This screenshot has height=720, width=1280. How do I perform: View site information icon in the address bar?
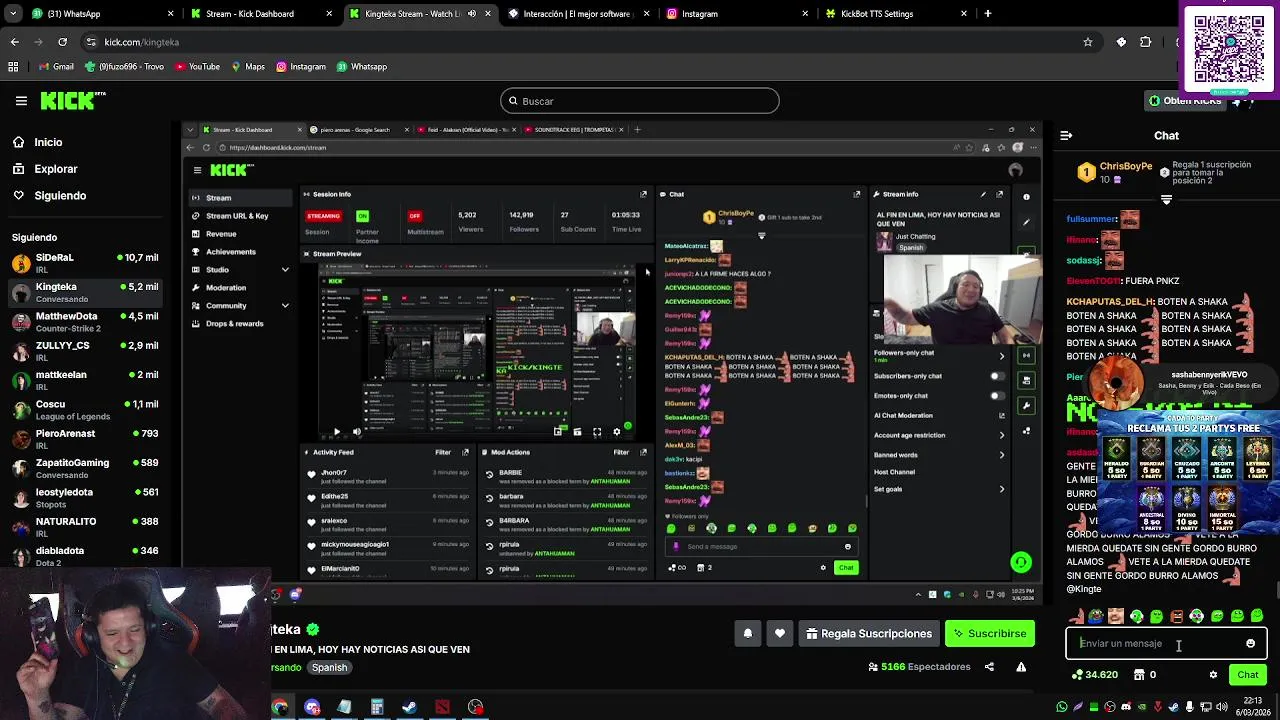(91, 42)
